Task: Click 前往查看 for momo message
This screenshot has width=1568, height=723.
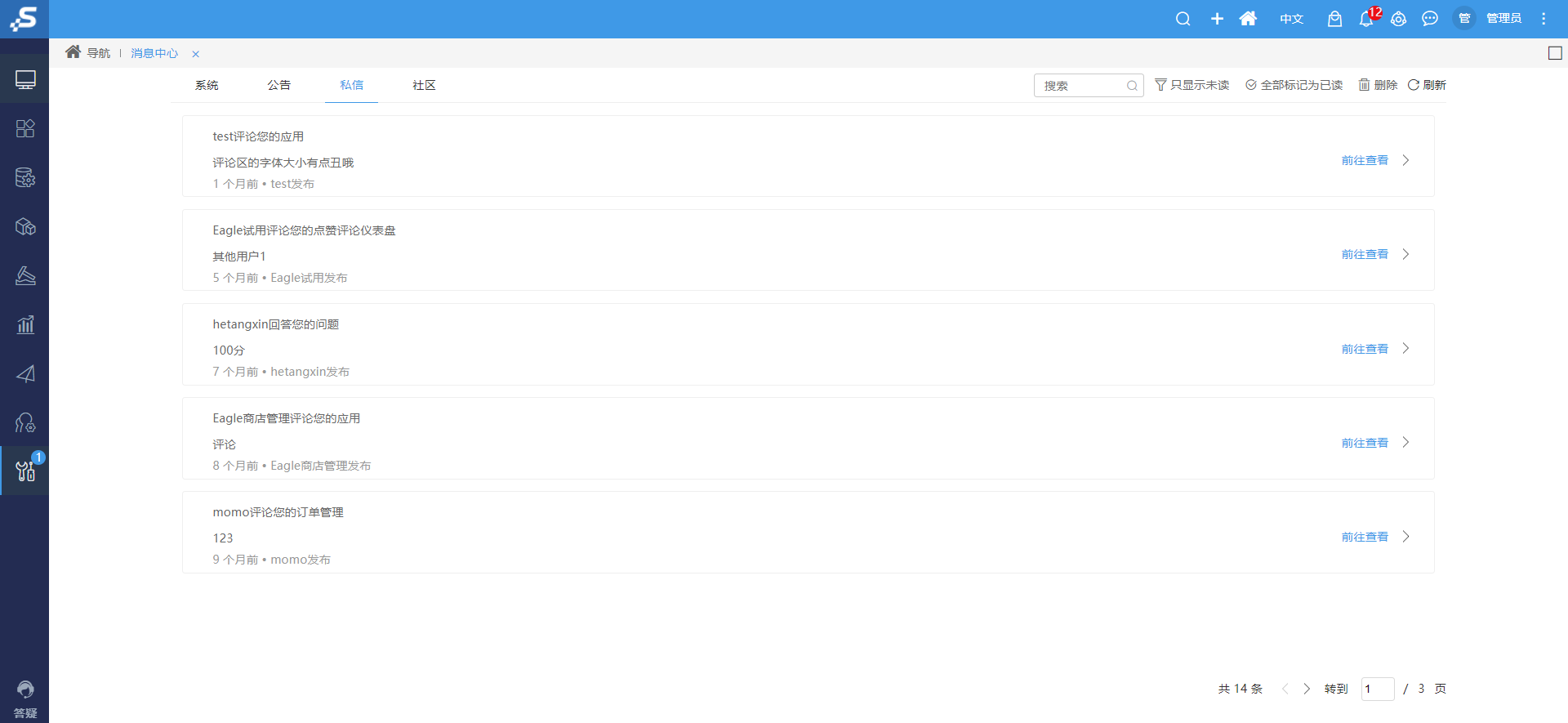Action: 1365,537
